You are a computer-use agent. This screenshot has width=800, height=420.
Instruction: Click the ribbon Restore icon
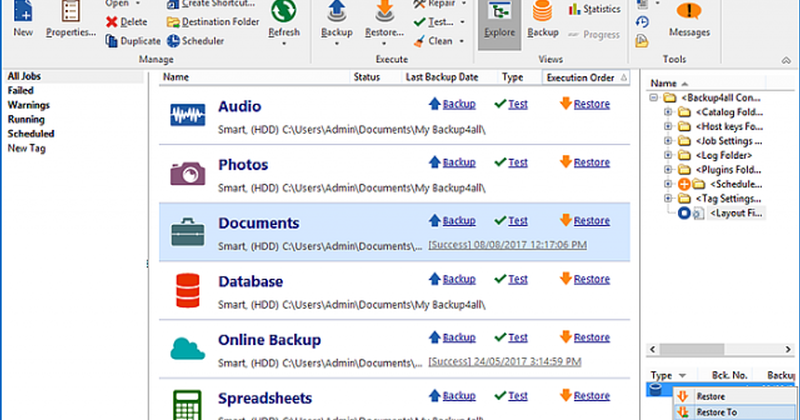click(x=384, y=12)
